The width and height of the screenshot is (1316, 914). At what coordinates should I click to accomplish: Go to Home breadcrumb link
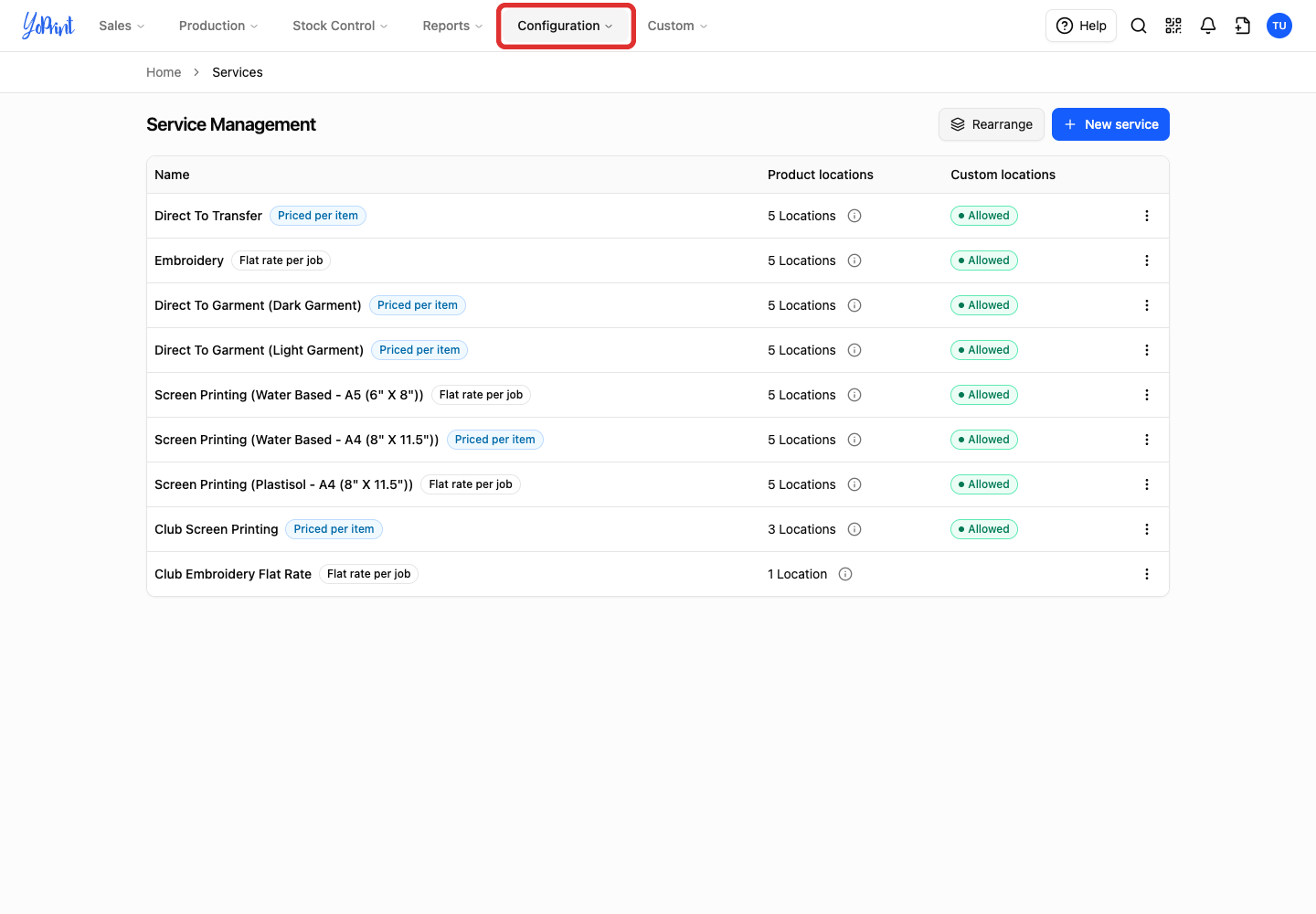[x=164, y=72]
